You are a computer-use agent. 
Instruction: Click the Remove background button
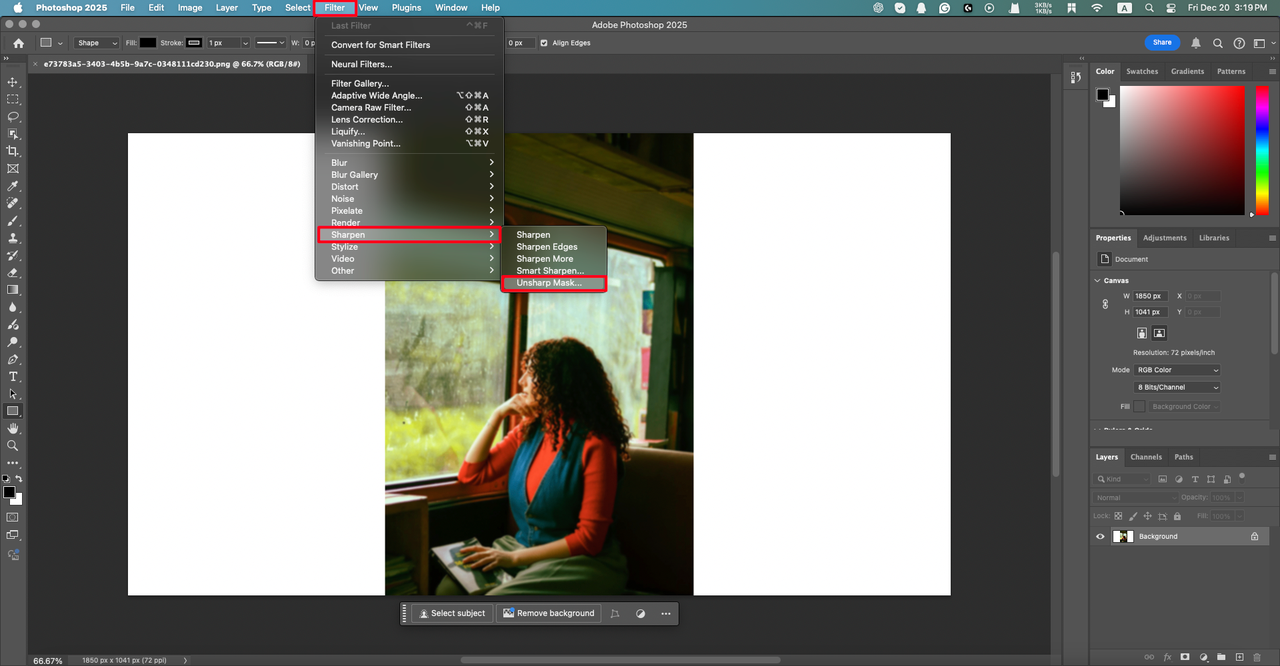click(x=548, y=613)
